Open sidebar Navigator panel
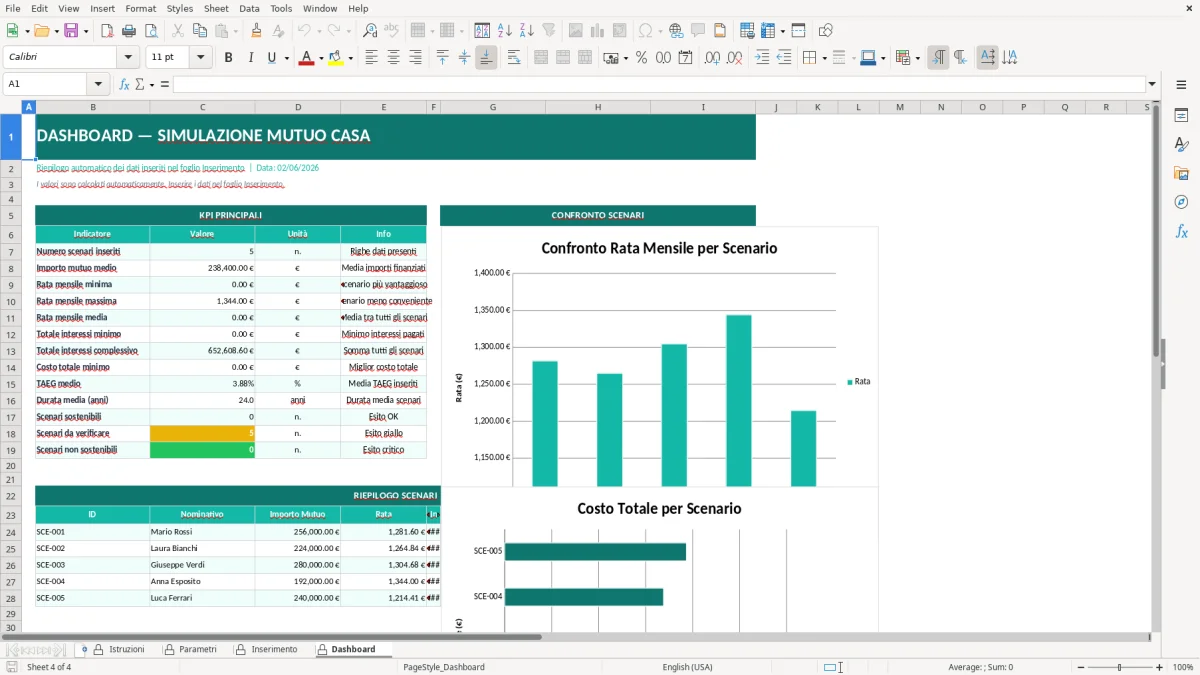Viewport: 1200px width, 675px height. click(x=1181, y=202)
